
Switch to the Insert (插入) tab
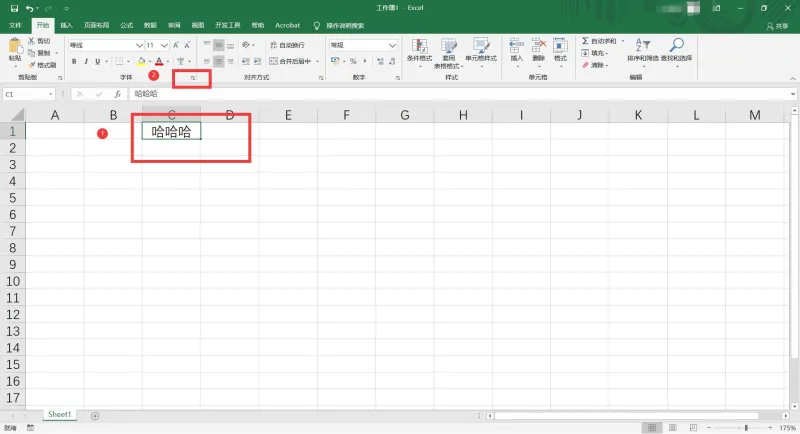click(x=66, y=25)
